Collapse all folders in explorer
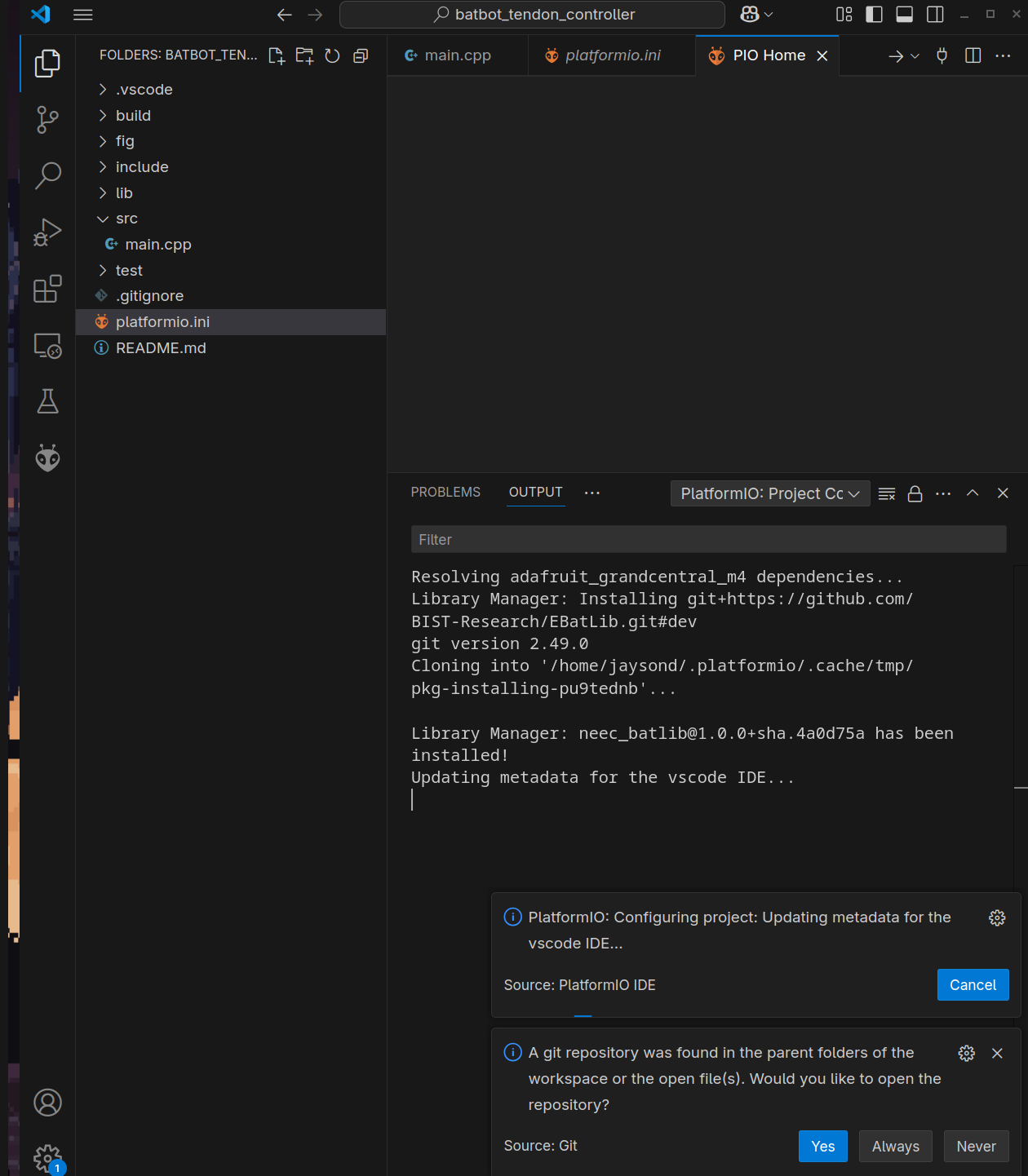 361,55
